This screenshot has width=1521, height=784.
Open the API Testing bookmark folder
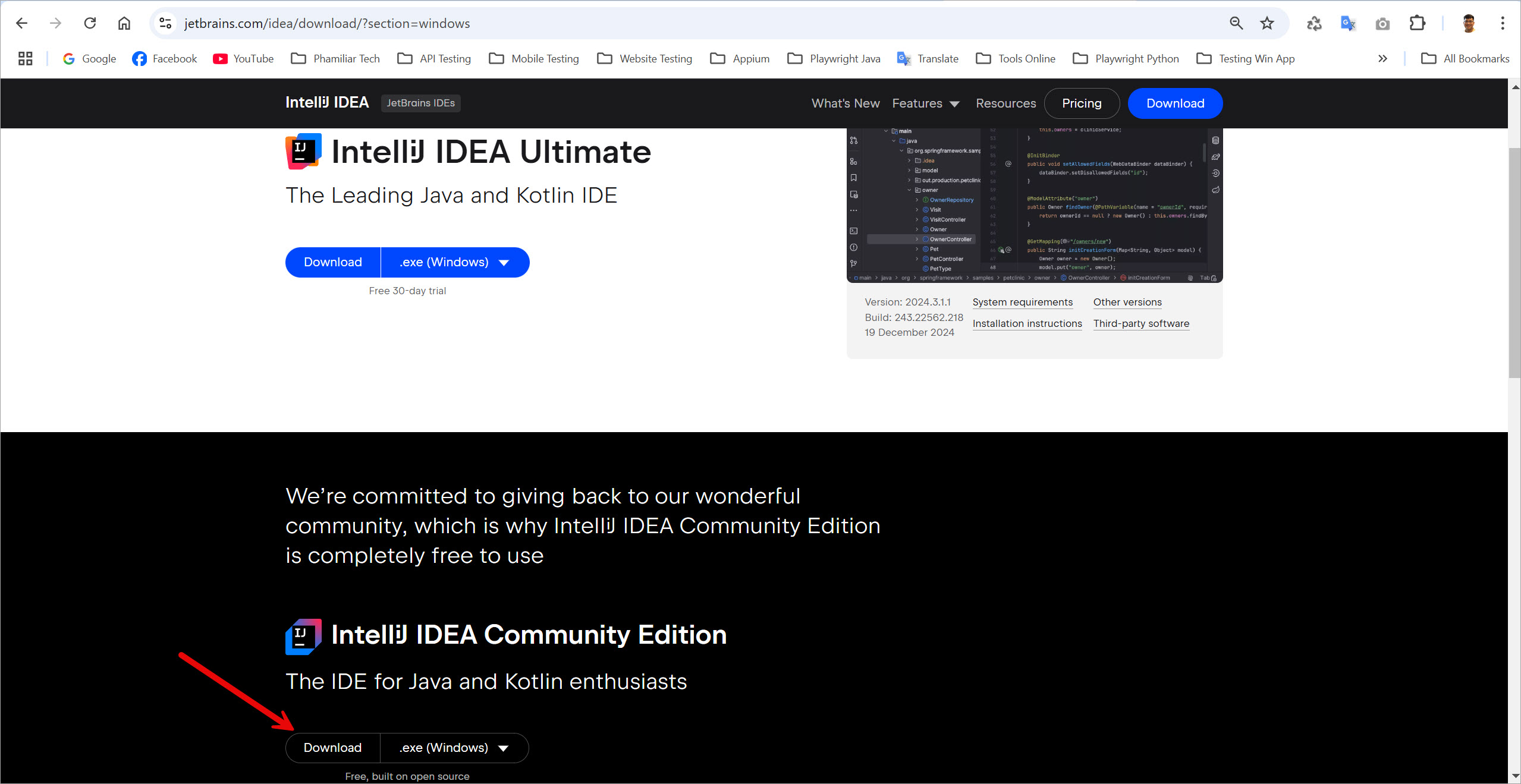tap(434, 58)
